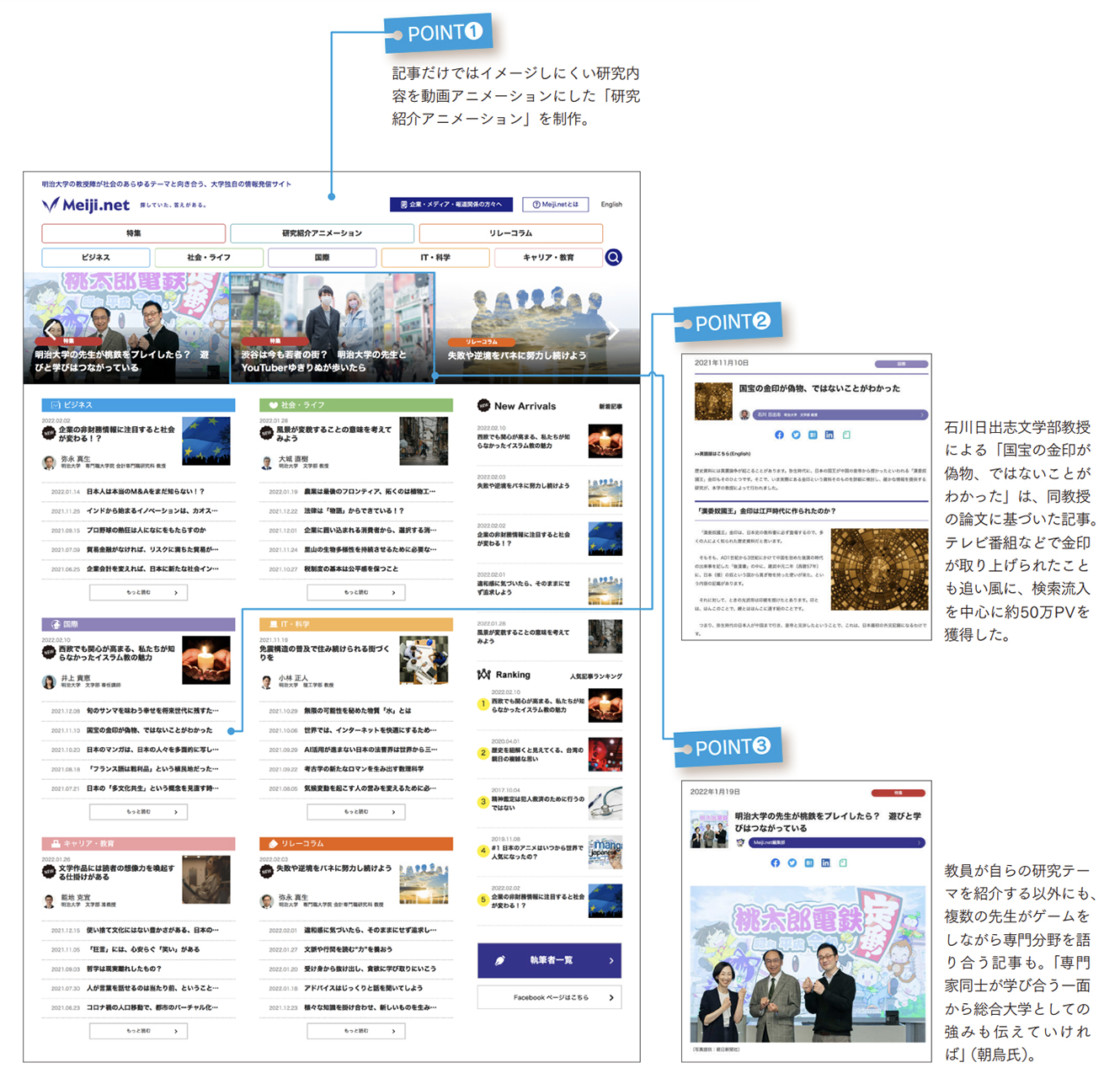Screen dimensions: 1120x1084
Task: Click the Twitter share icon in the 桃鉄 article
Action: click(792, 863)
